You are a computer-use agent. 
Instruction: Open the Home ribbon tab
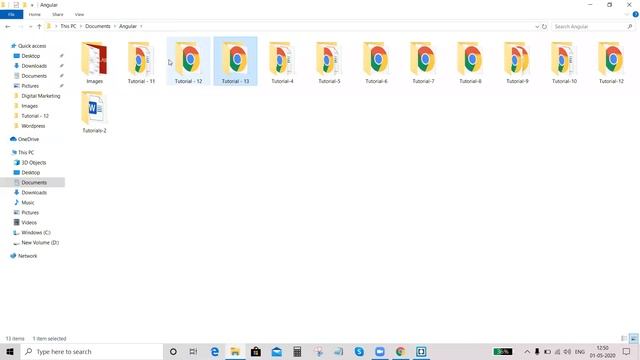click(x=35, y=14)
